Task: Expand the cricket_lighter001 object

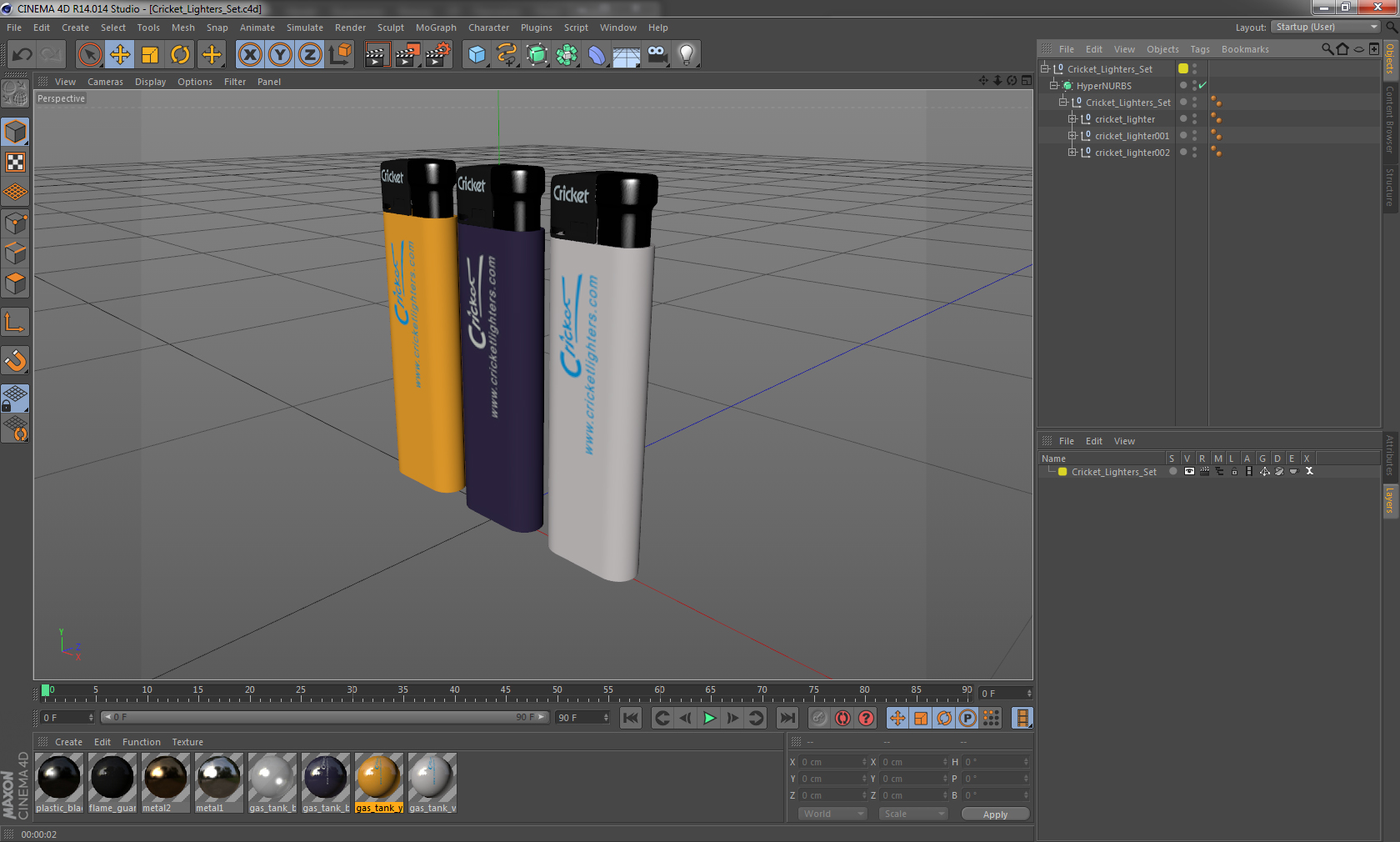Action: click(x=1072, y=135)
